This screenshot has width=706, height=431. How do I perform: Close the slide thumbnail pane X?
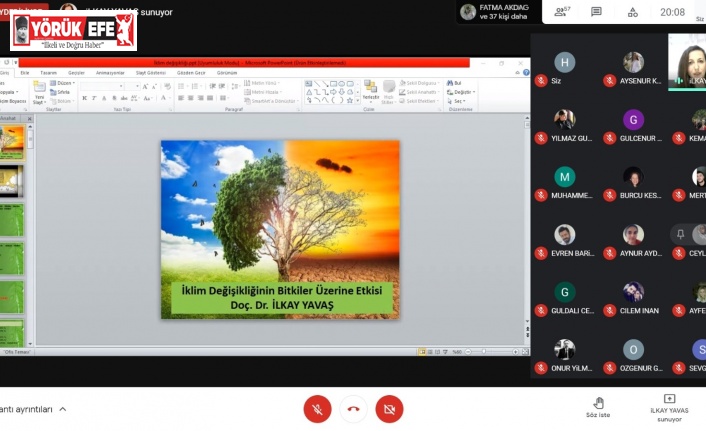point(30,119)
